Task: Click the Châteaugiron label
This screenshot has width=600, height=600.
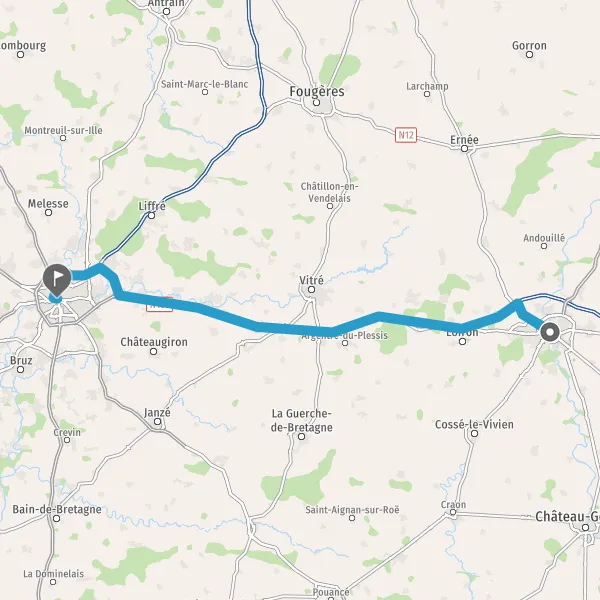Action: [x=154, y=342]
